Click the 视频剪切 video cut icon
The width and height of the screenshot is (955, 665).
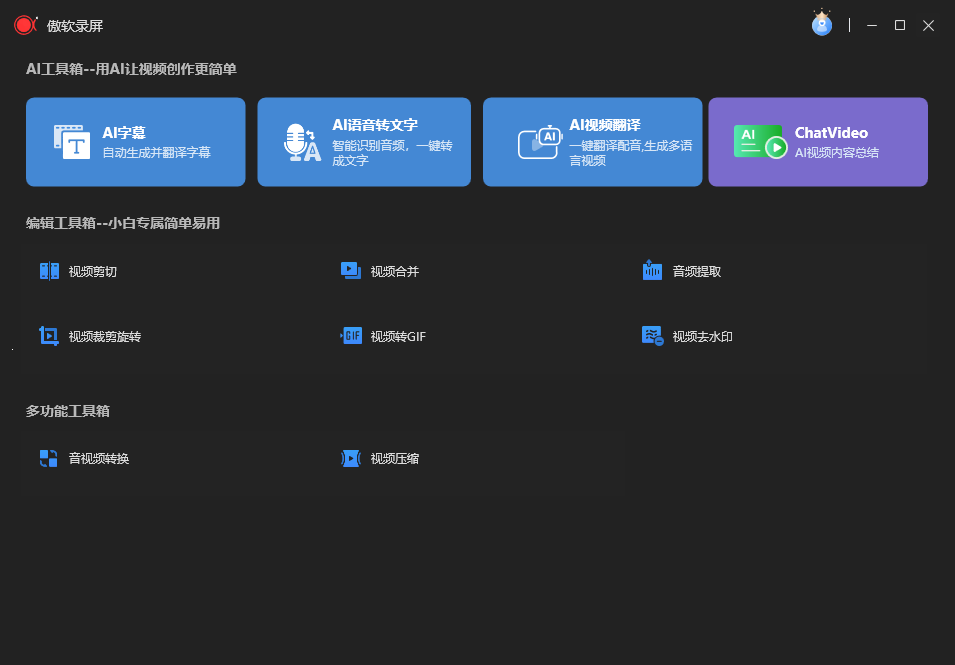tap(49, 271)
